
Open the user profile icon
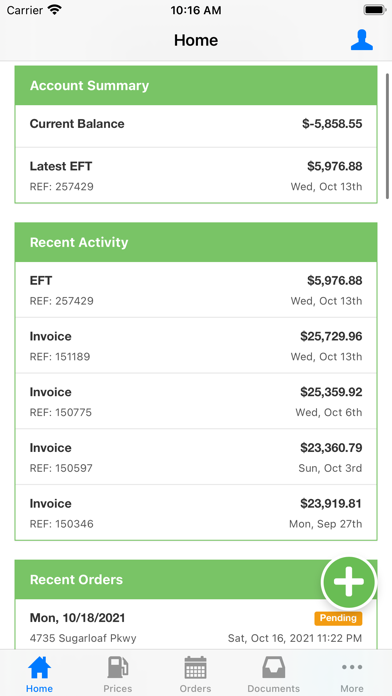[x=361, y=40]
